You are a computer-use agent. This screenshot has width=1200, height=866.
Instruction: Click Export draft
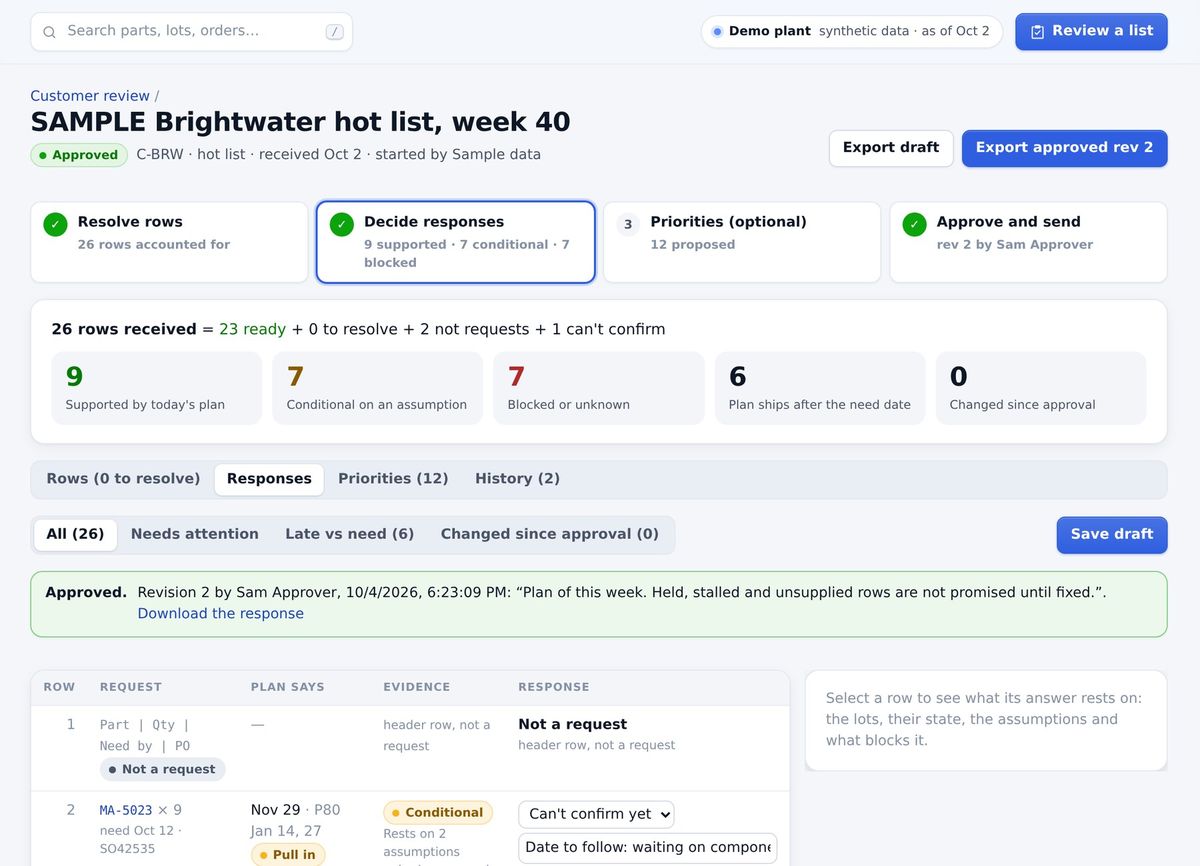coord(891,148)
